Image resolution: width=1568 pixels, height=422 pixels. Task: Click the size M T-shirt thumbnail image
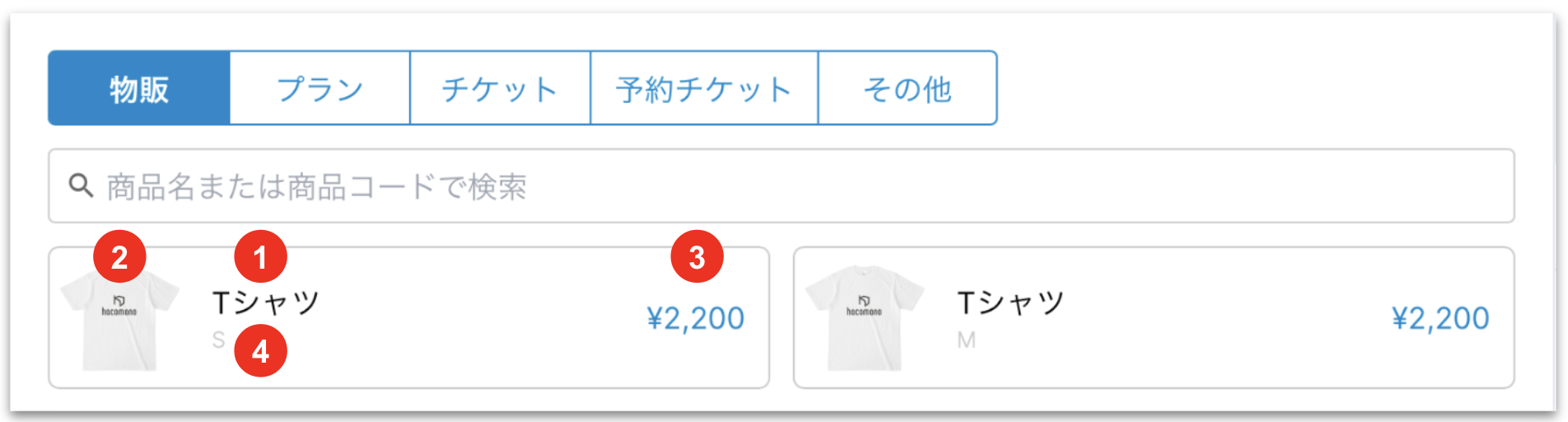tap(864, 318)
